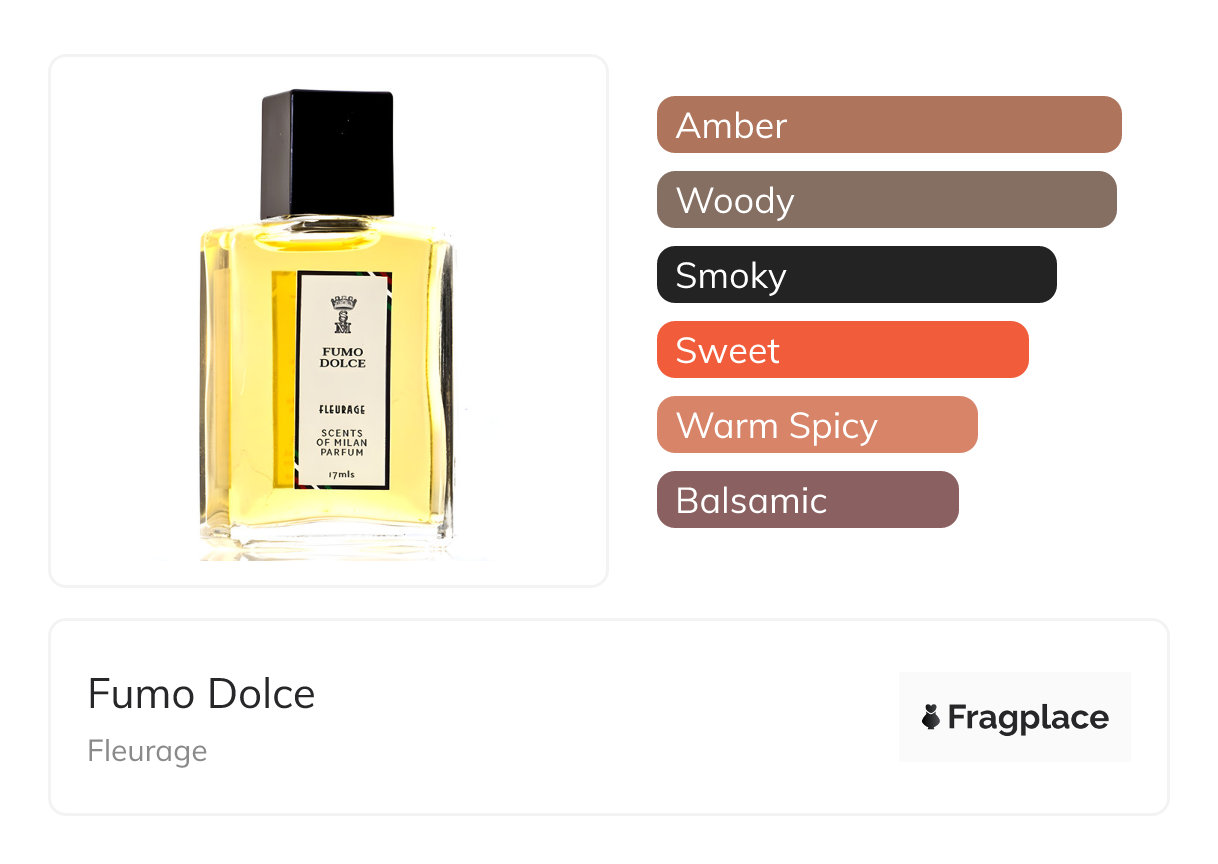Screen dimensions: 1218x864
Task: Select the Woody accord bar
Action: [887, 200]
